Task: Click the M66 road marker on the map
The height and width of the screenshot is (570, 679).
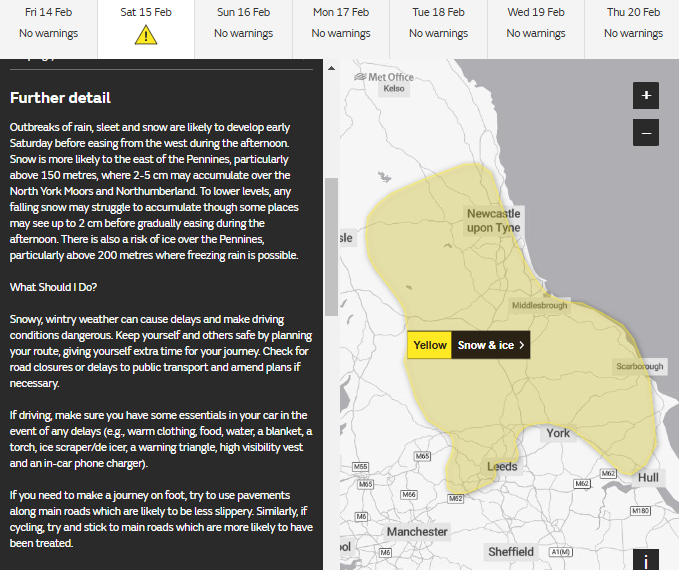Action: click(408, 494)
